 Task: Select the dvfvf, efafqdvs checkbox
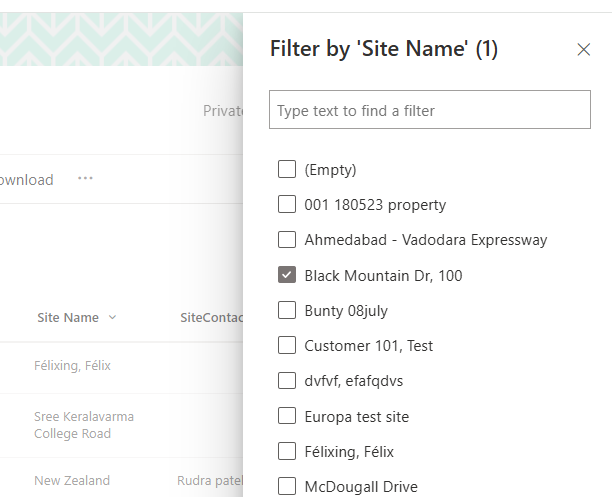tap(287, 381)
